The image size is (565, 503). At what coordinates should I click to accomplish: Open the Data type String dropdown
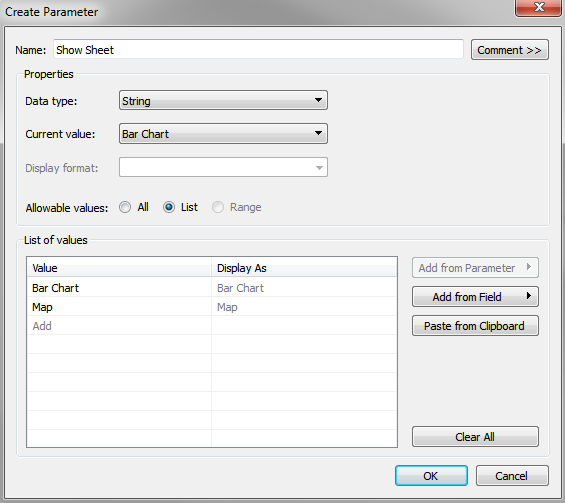click(x=223, y=101)
